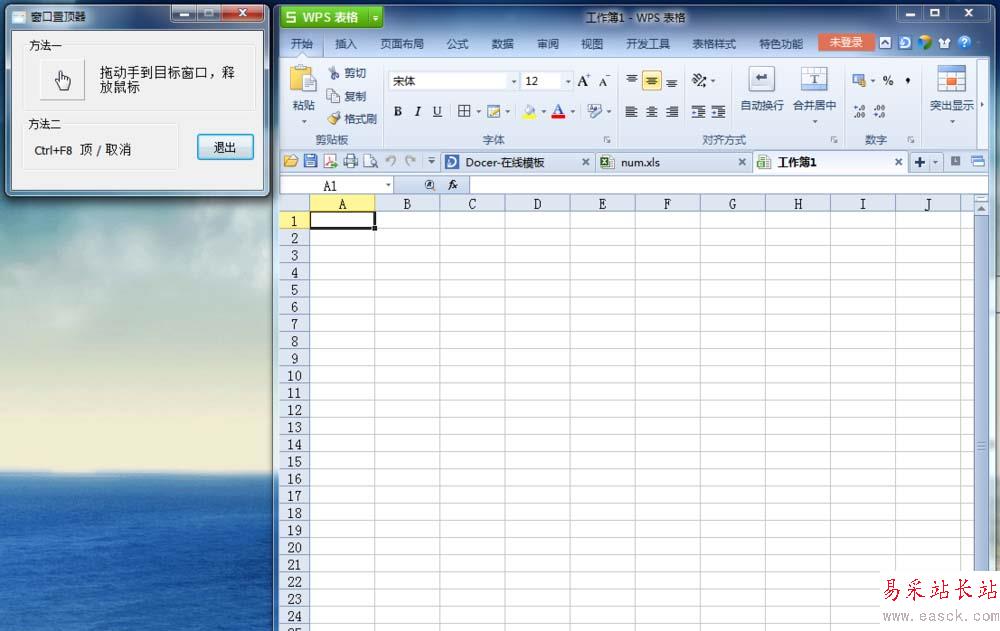The height and width of the screenshot is (631, 1000).
Task: Click the insert function fx button
Action: (453, 185)
